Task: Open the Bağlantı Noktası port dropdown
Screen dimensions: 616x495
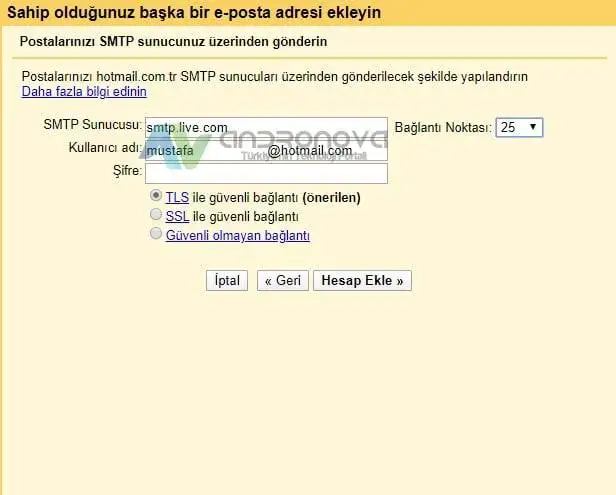Action: [519, 127]
